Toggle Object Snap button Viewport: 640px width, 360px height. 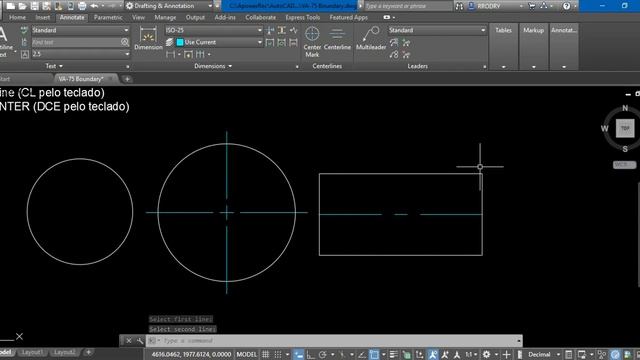click(374, 354)
